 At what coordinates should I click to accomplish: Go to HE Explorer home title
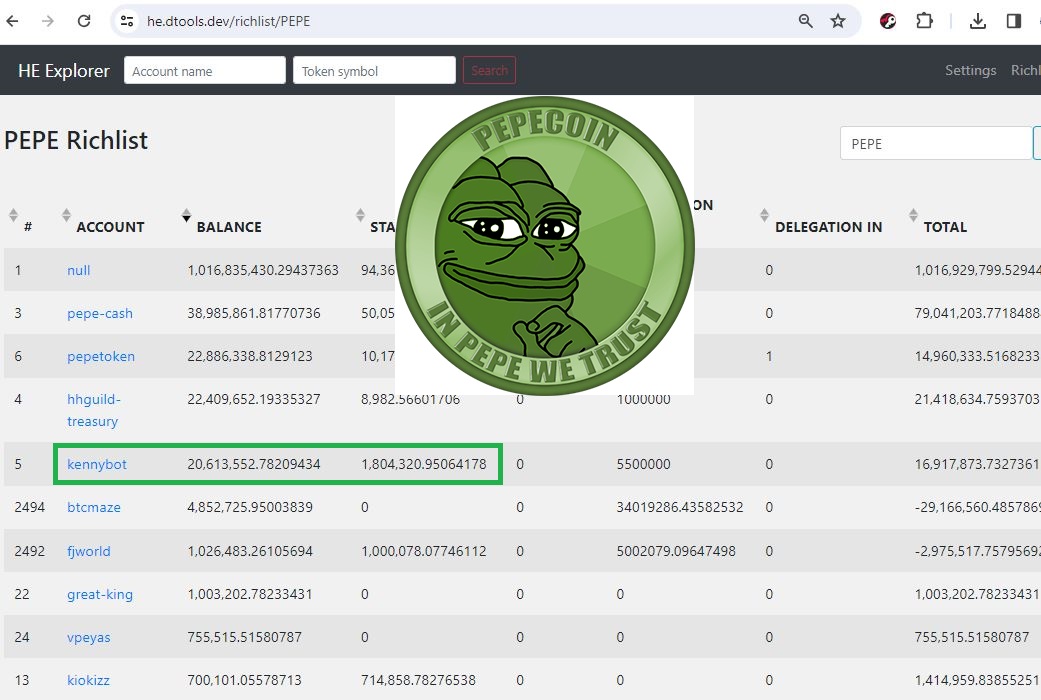pos(64,71)
